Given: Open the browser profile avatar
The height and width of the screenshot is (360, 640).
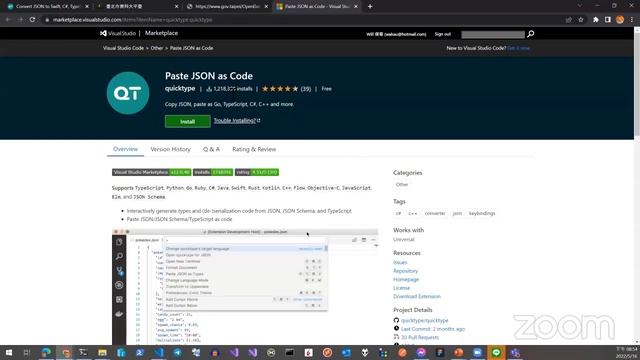Looking at the screenshot, I should [x=620, y=20].
